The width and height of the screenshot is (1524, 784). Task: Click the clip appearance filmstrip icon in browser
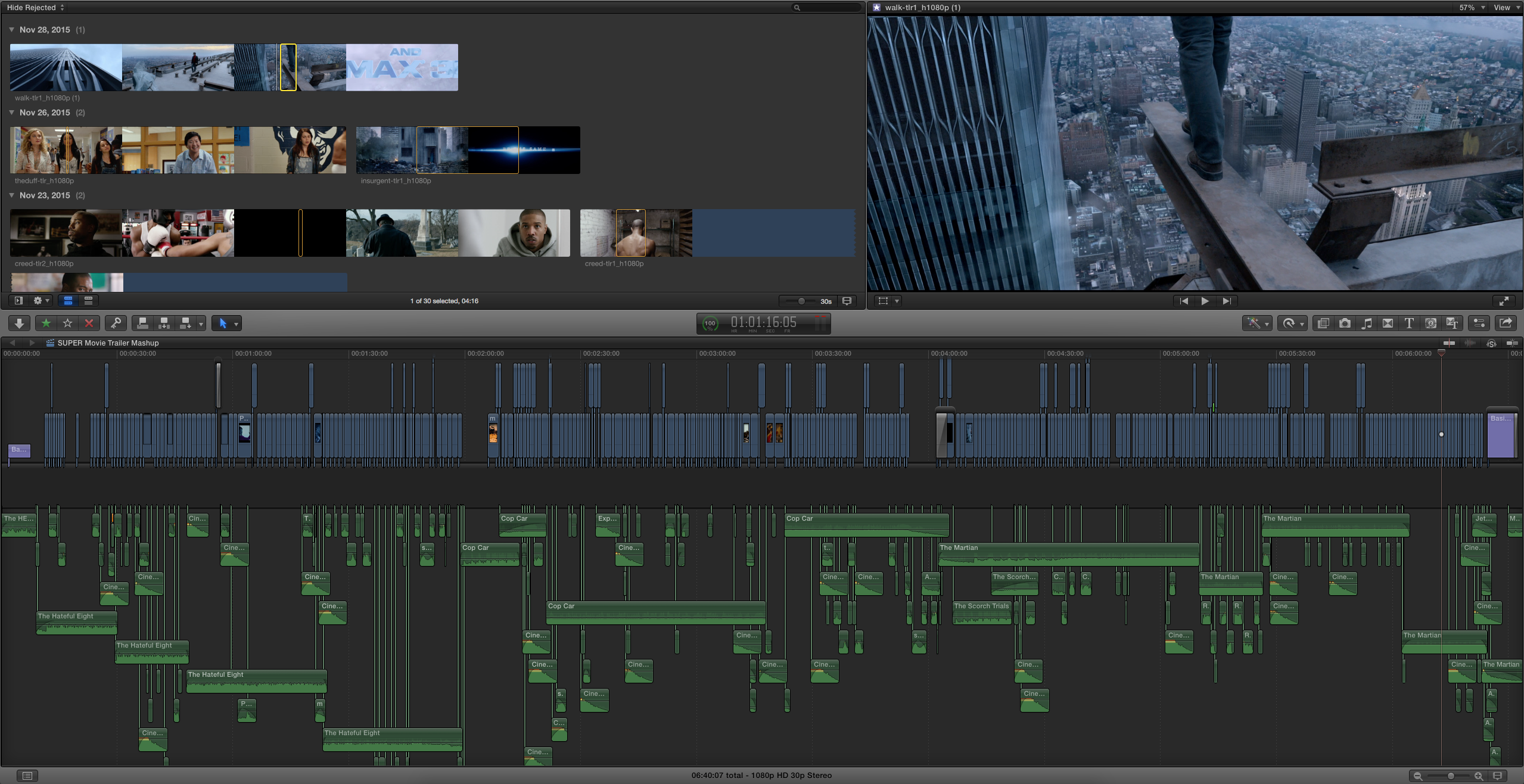pyautogui.click(x=847, y=301)
